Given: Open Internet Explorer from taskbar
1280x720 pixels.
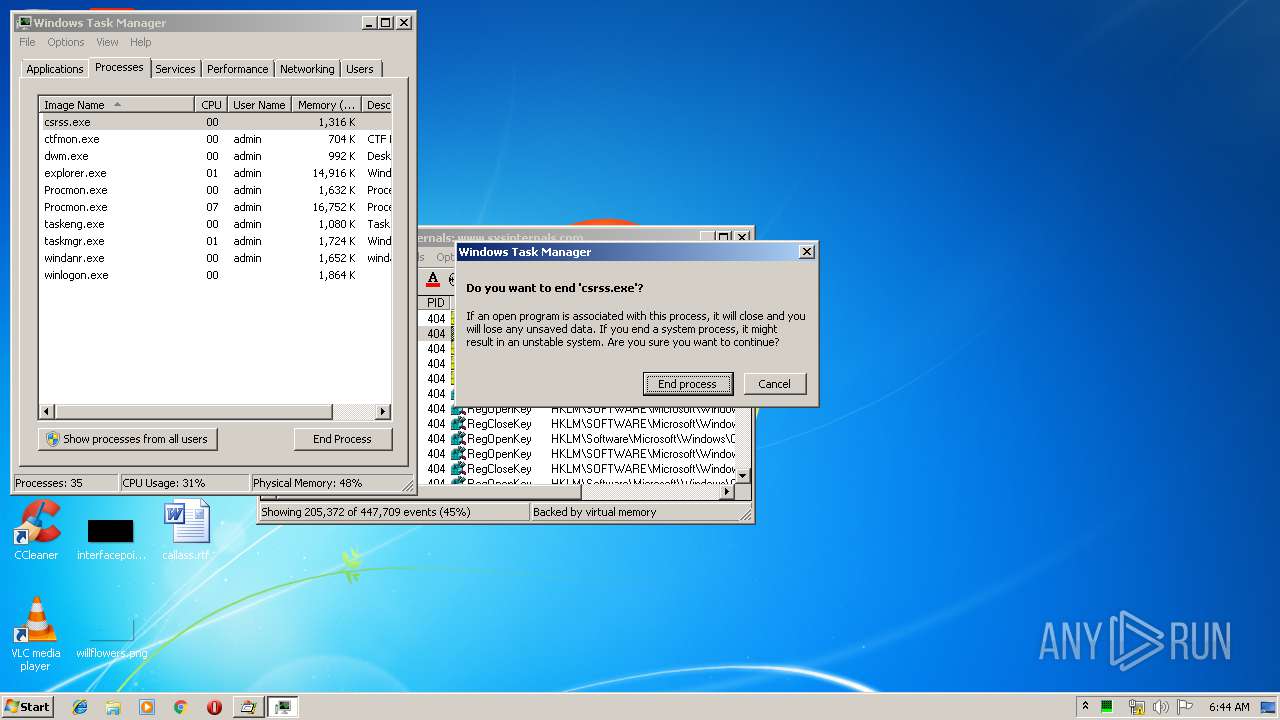Looking at the screenshot, I should (80, 707).
